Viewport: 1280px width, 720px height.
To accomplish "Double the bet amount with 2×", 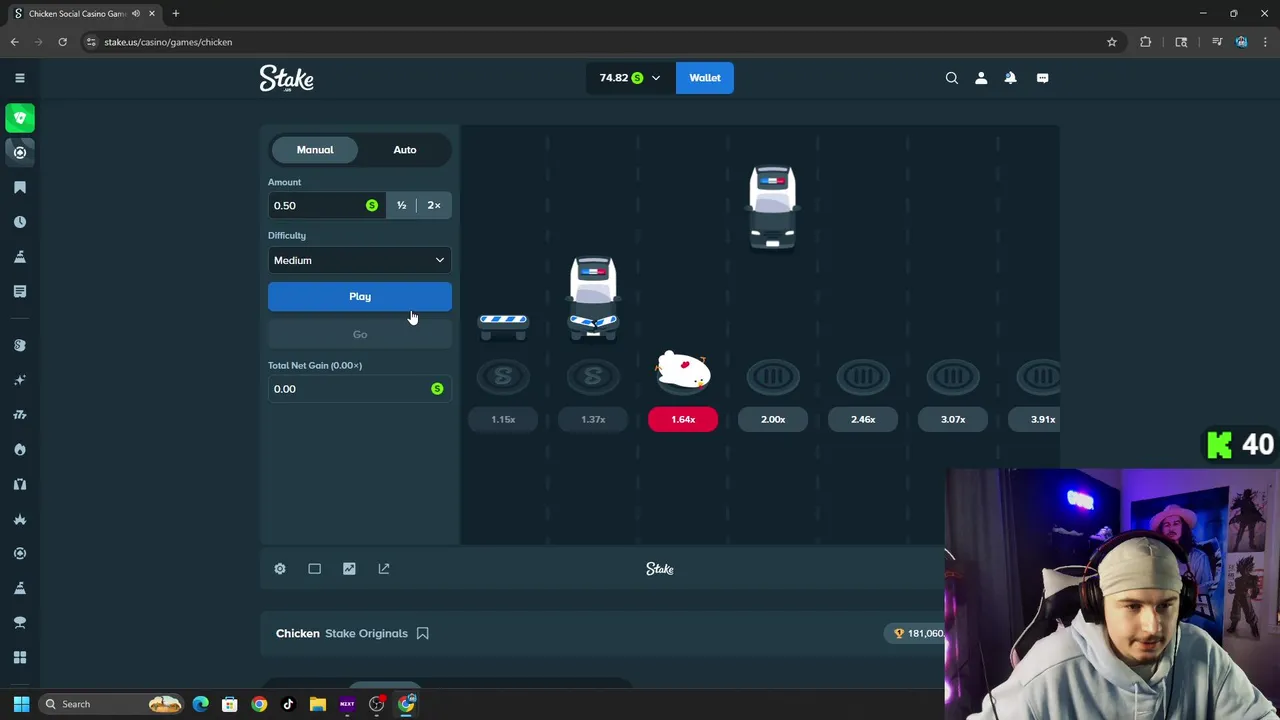I will [434, 205].
